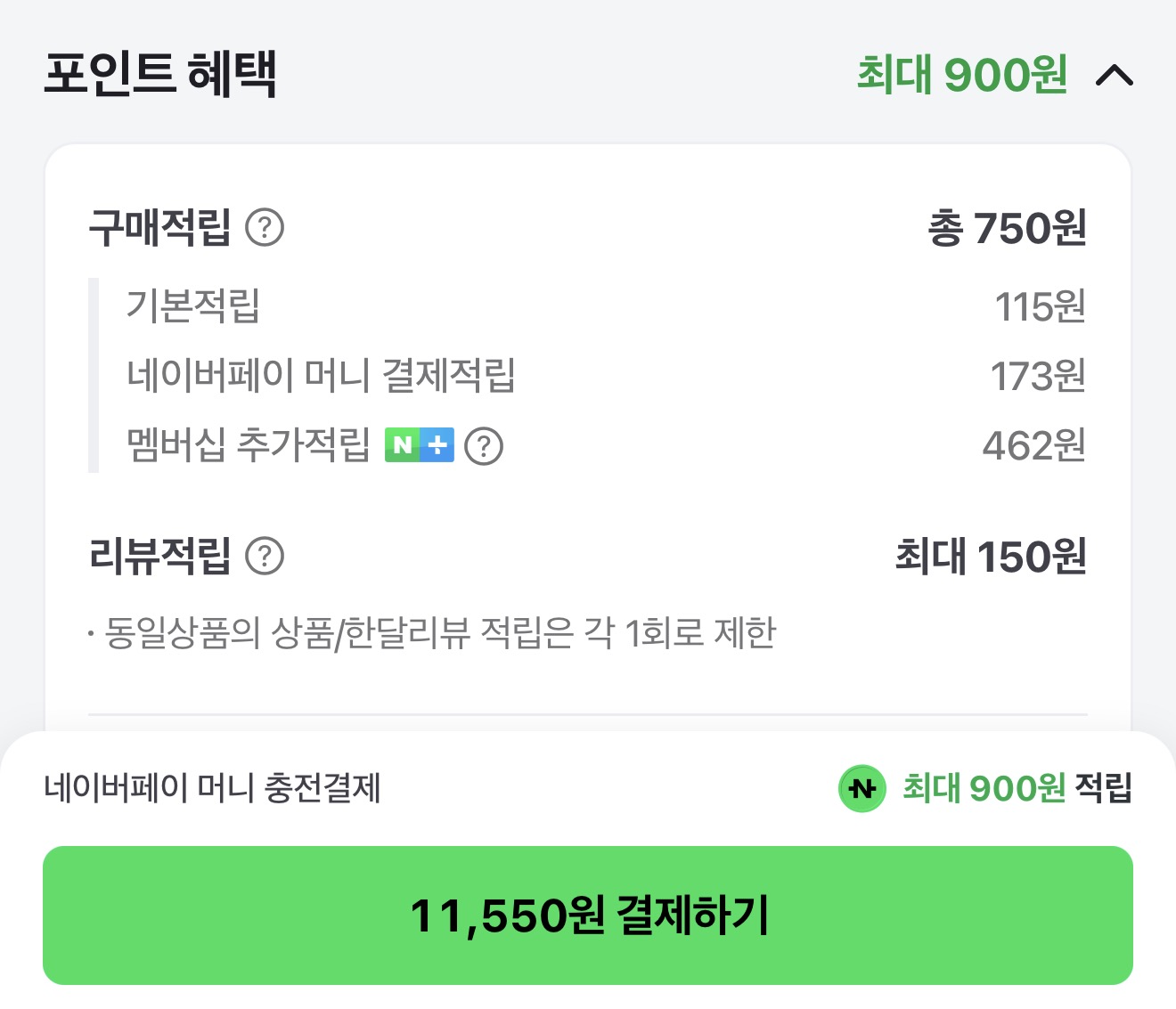Click the green 최대 900원 text at top

pyautogui.click(x=960, y=76)
